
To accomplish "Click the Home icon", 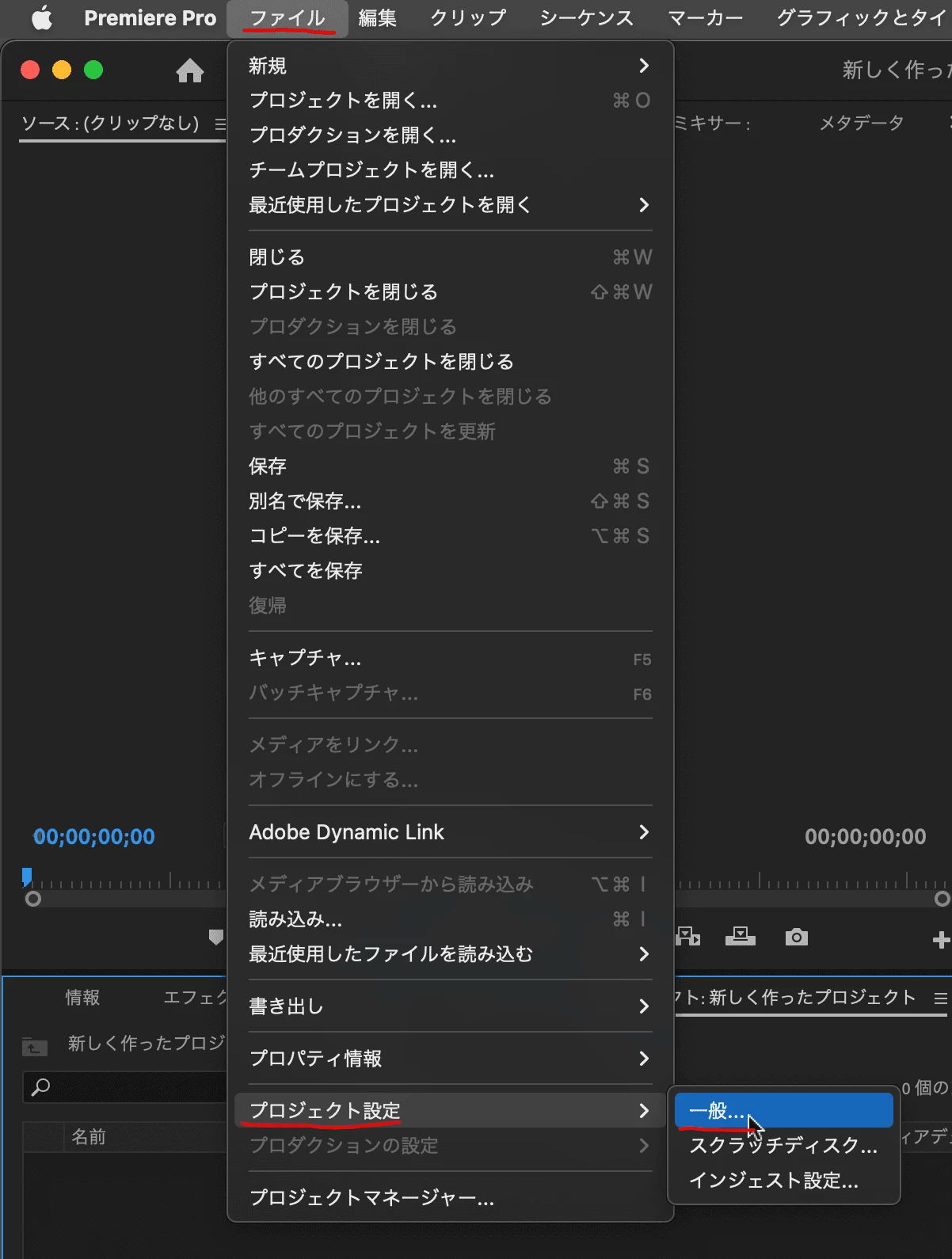I will [x=190, y=71].
